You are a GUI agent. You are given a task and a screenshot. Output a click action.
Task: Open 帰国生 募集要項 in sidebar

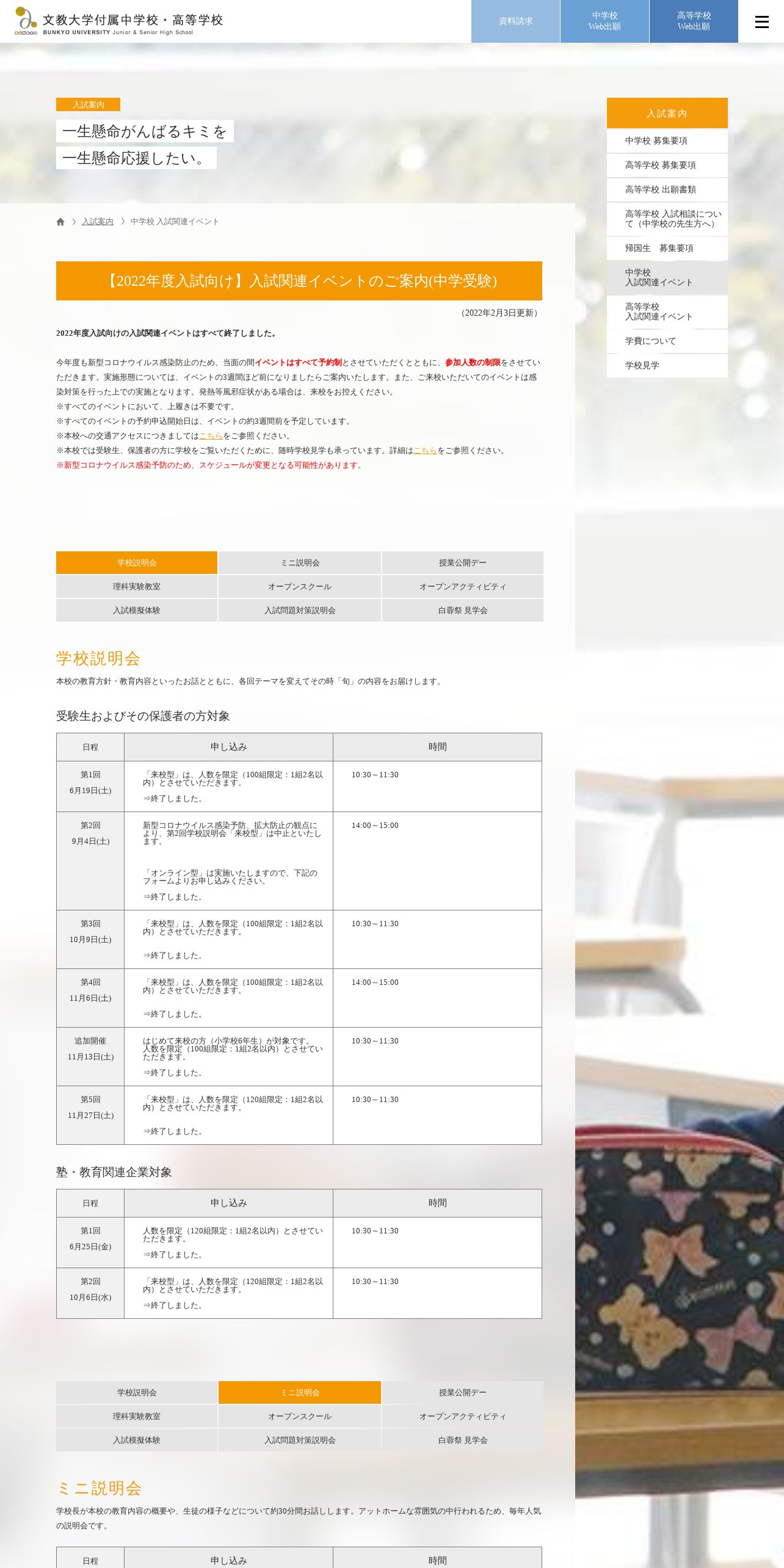point(667,249)
